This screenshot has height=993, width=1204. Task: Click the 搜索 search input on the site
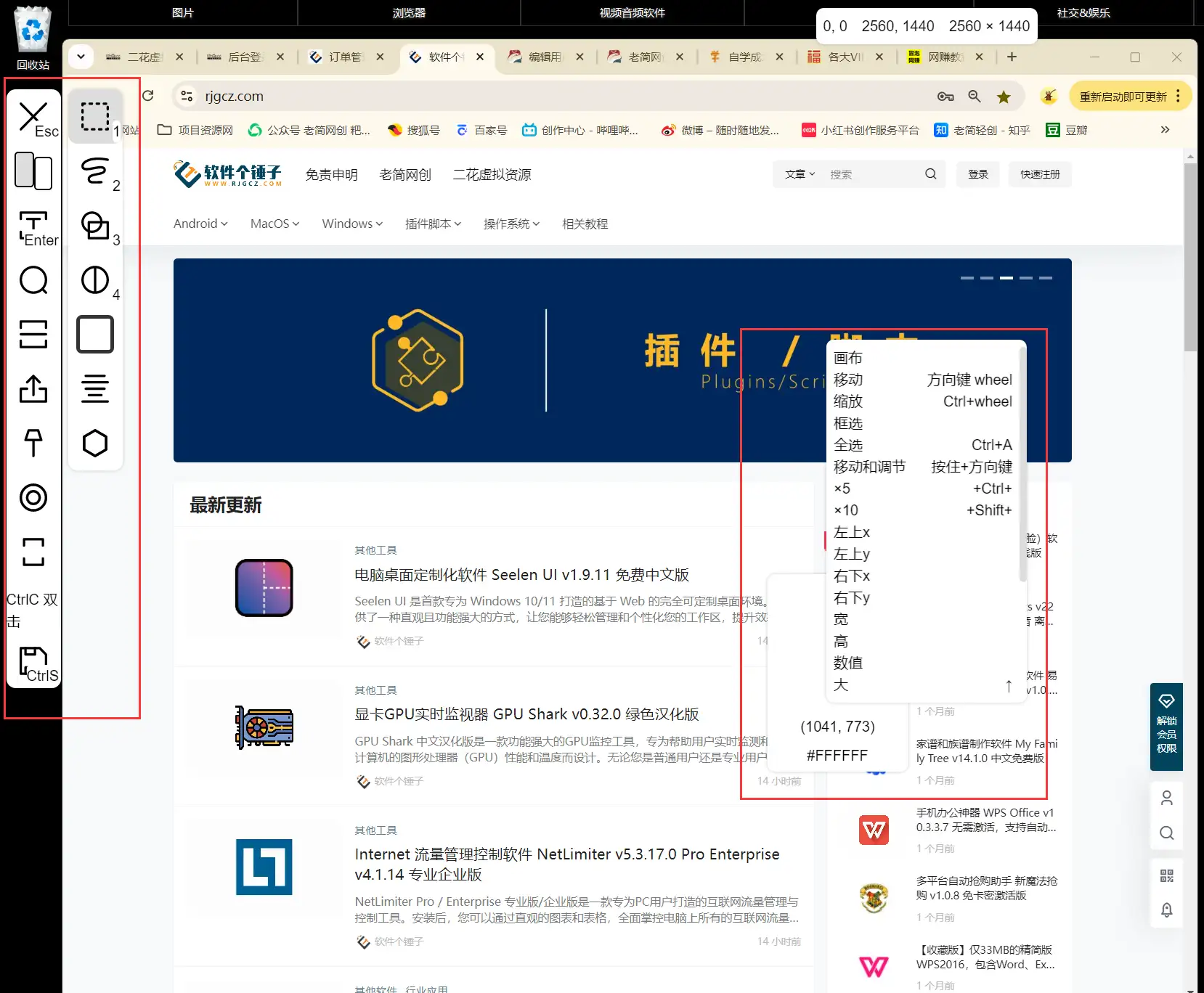point(871,174)
